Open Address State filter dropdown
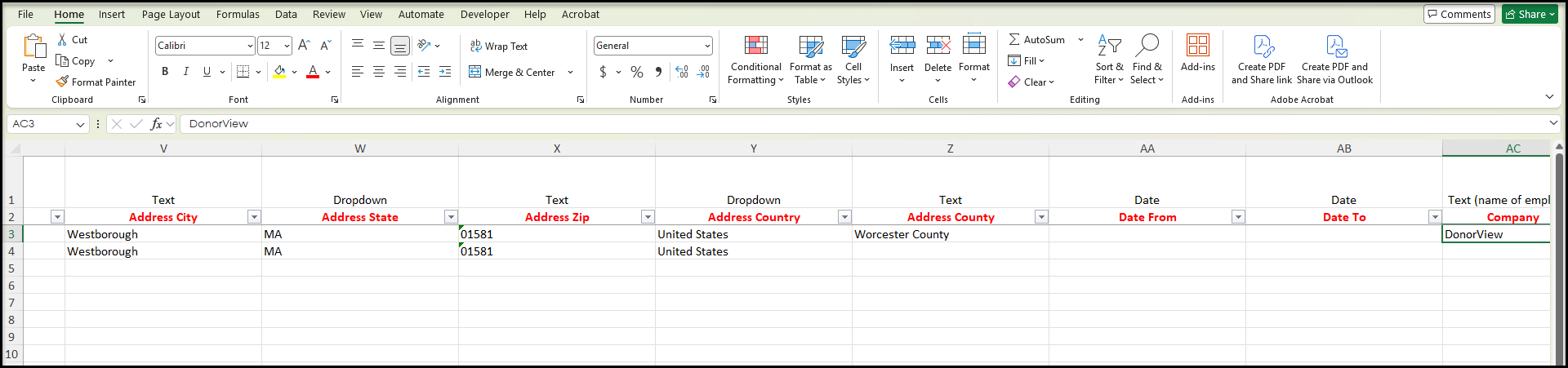This screenshot has height=368, width=1568. coord(451,217)
